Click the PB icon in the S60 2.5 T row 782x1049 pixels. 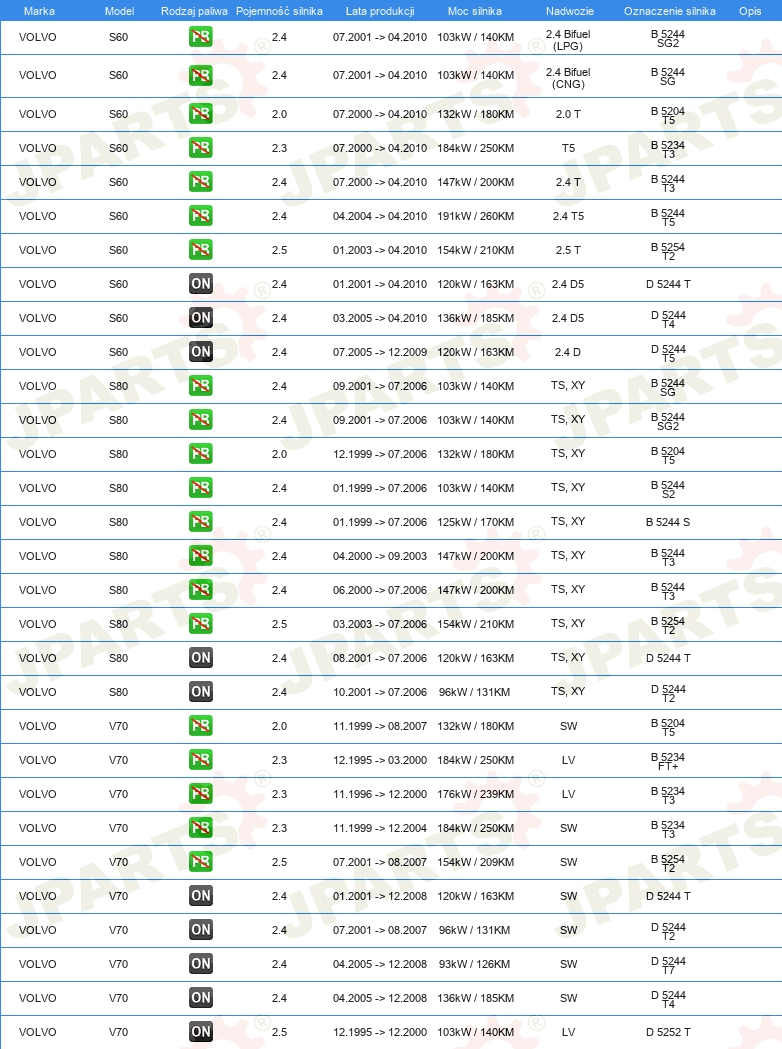tap(201, 250)
